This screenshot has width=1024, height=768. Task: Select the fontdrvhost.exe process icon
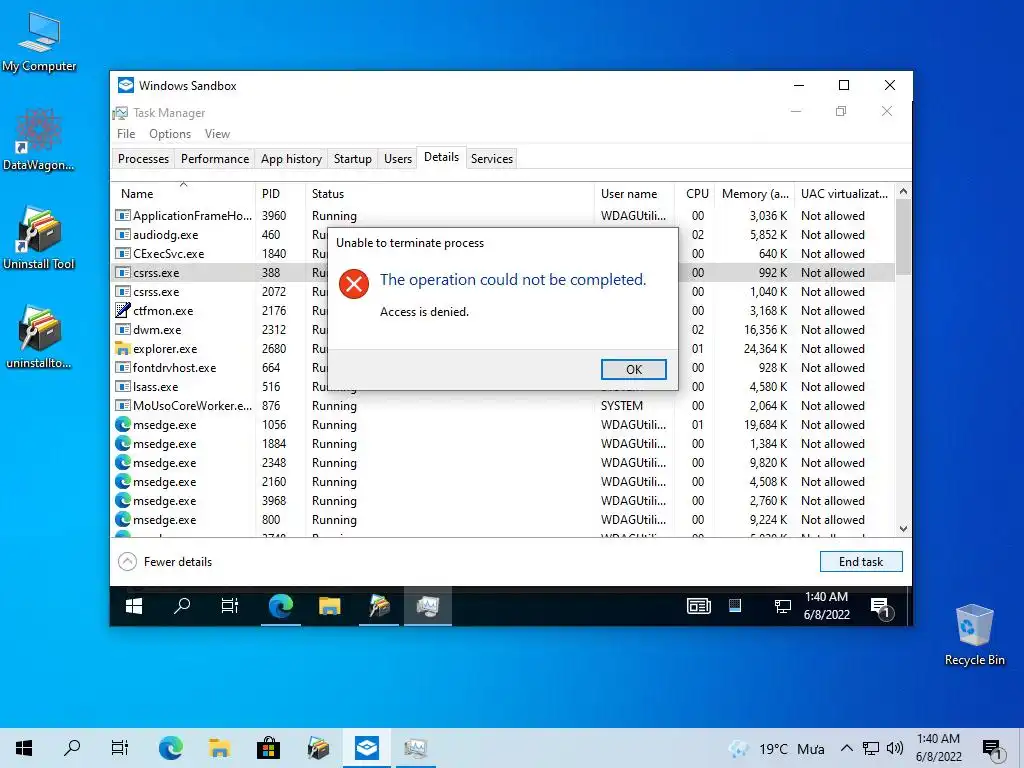point(122,368)
